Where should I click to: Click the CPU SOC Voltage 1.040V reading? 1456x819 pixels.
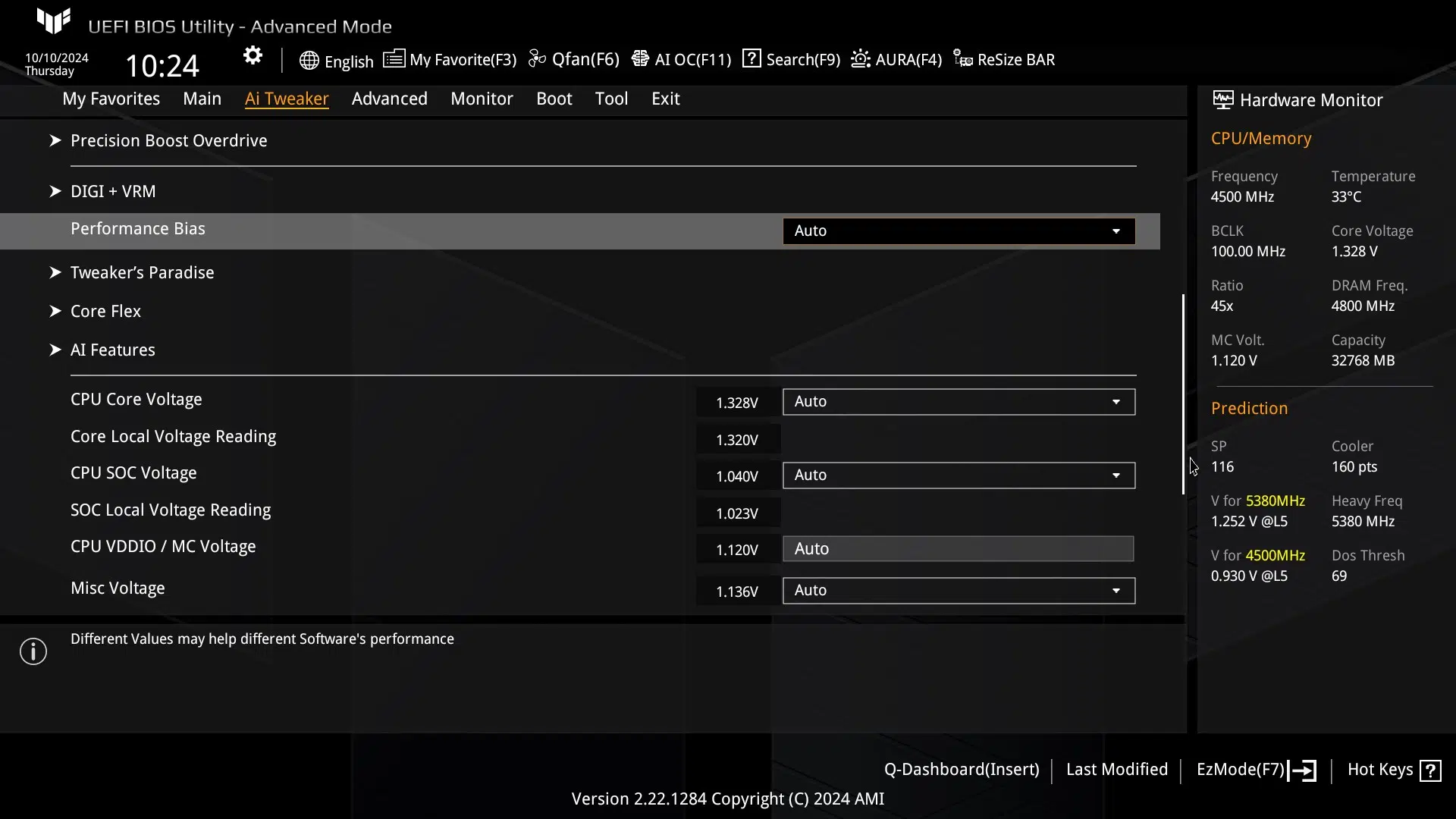(737, 476)
